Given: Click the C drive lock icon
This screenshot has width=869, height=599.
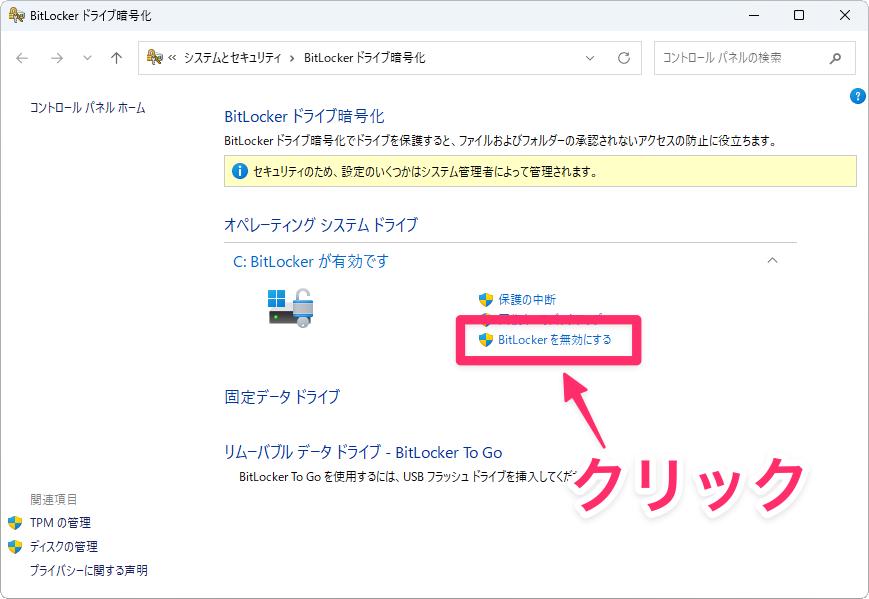Looking at the screenshot, I should pos(292,306).
